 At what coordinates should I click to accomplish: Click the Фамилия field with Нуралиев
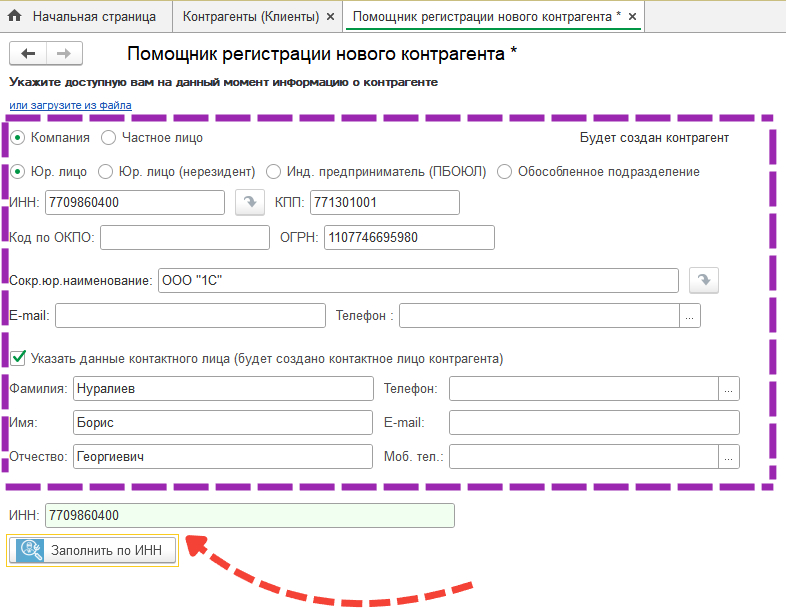[223, 389]
